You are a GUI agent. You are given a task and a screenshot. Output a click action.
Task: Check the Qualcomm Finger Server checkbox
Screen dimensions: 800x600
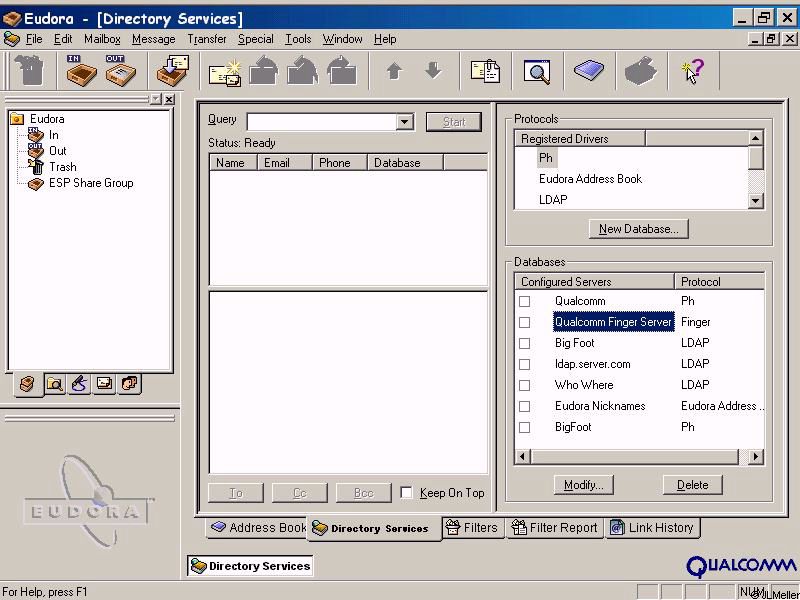(524, 322)
